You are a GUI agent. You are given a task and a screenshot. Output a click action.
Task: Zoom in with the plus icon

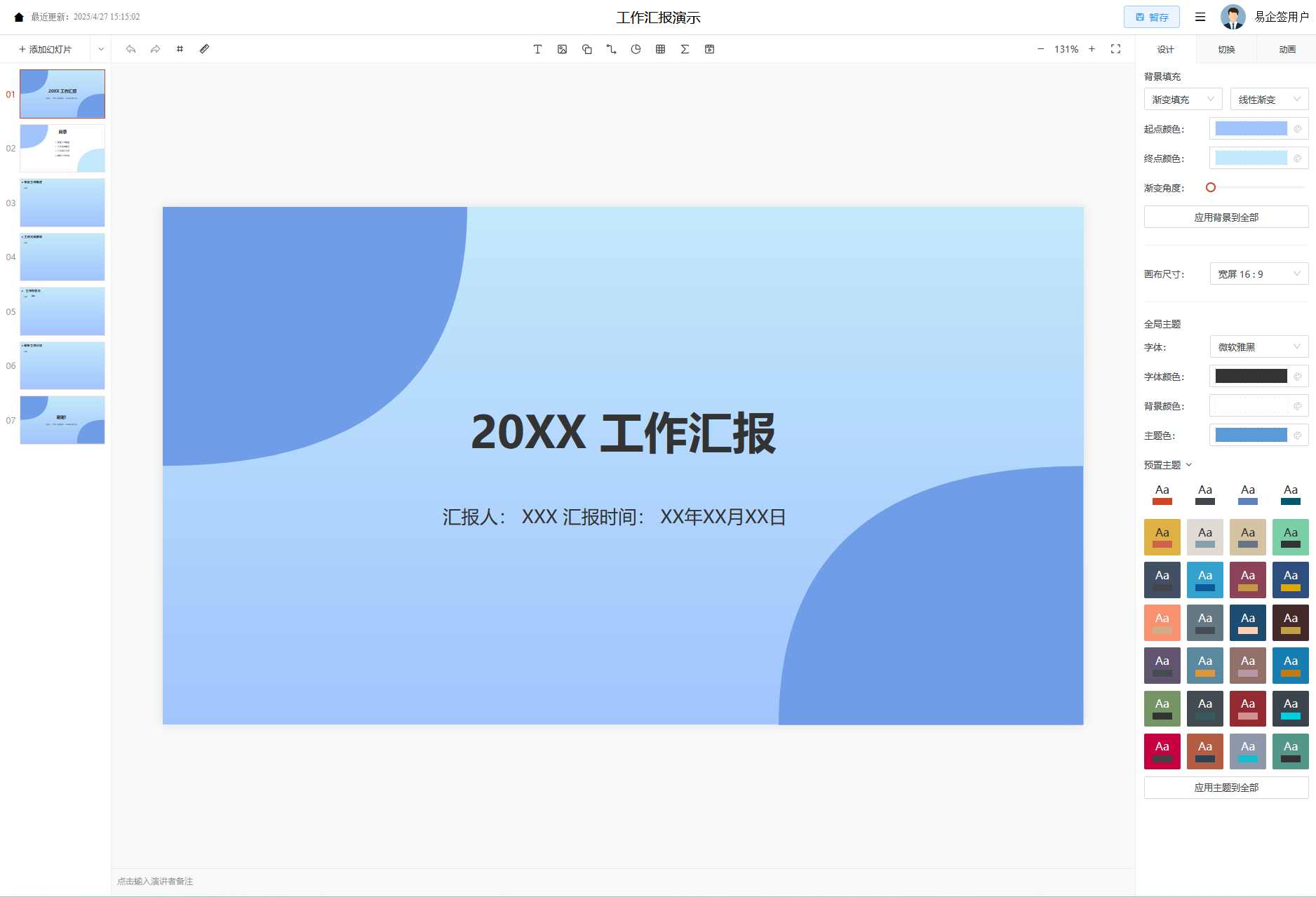click(1092, 49)
